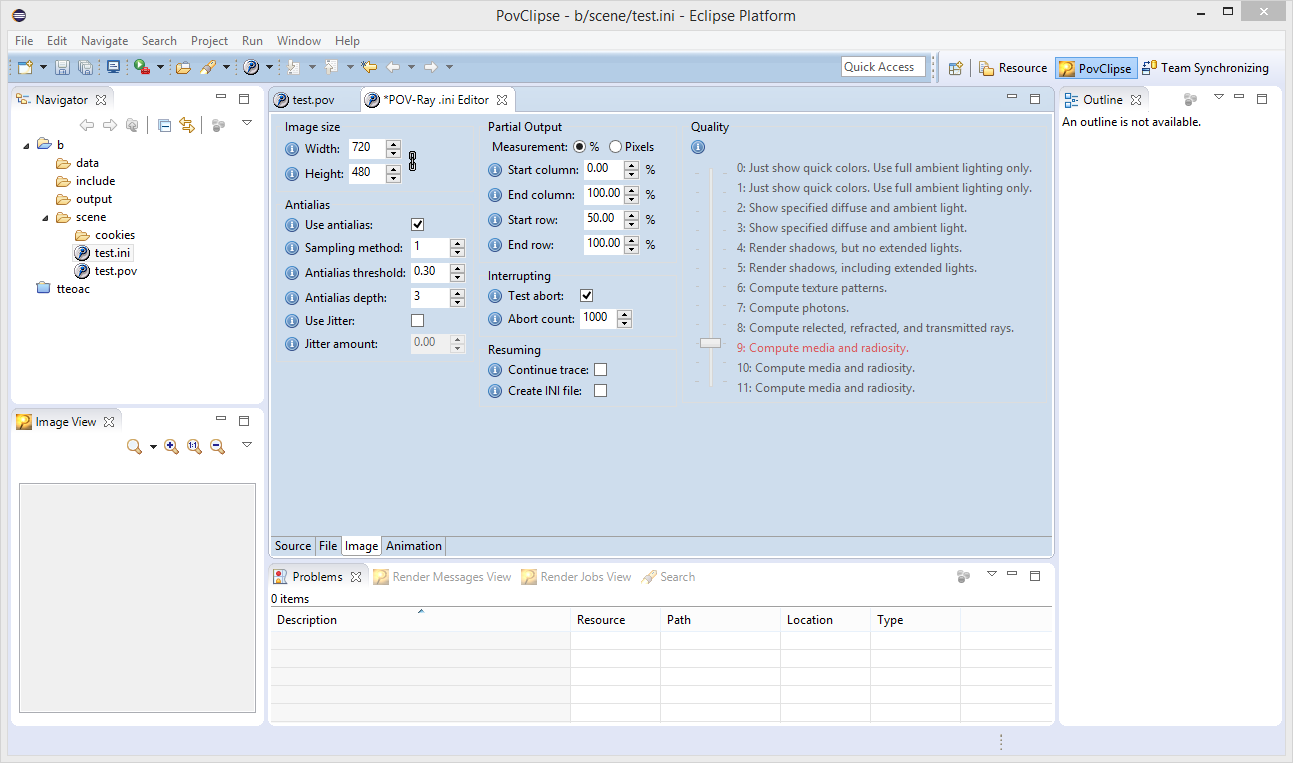The image size is (1293, 763).
Task: Switch to the Resource perspective
Action: tap(1012, 68)
